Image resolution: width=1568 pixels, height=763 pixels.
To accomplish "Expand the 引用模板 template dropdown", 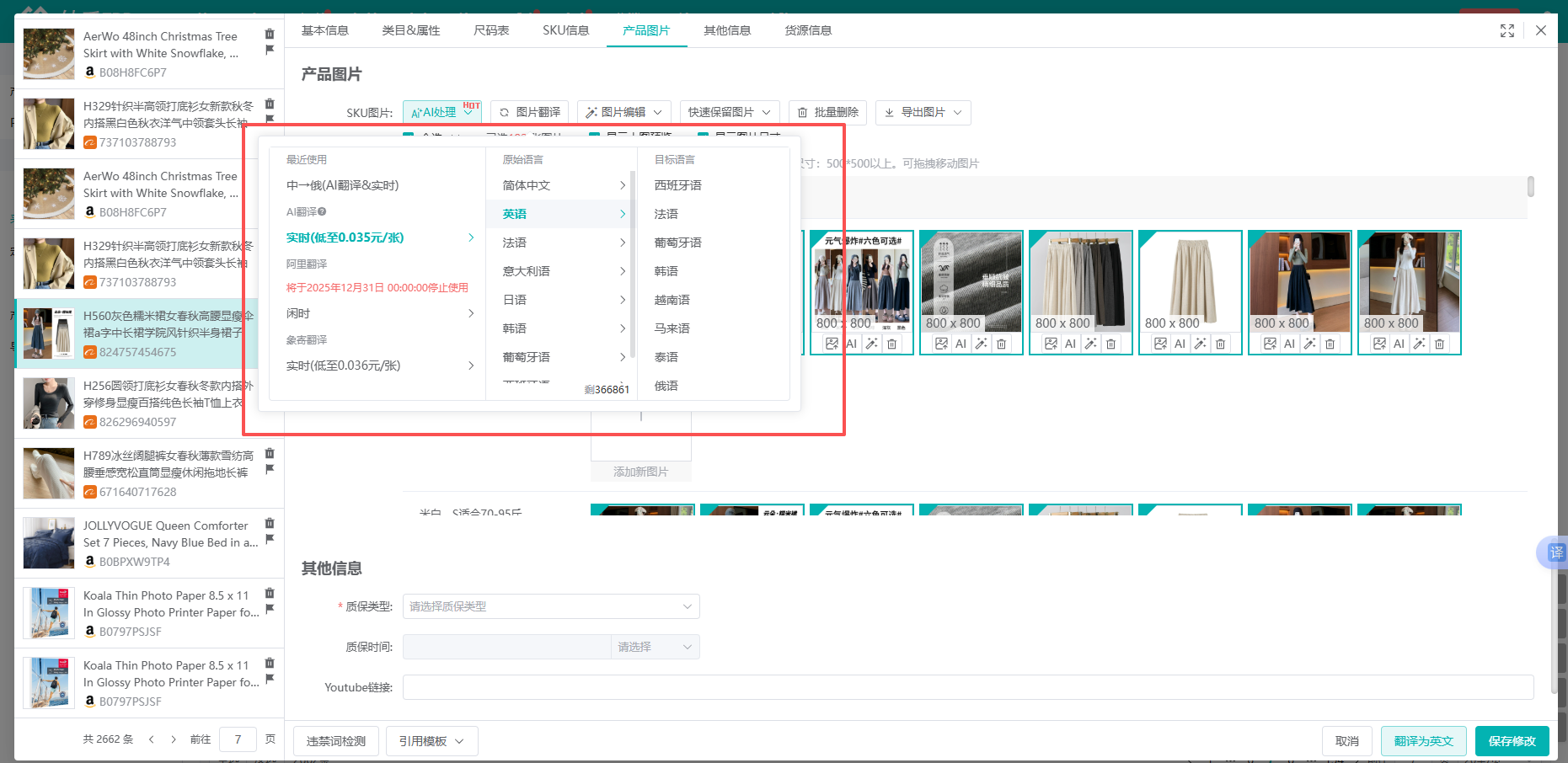I will tap(431, 740).
